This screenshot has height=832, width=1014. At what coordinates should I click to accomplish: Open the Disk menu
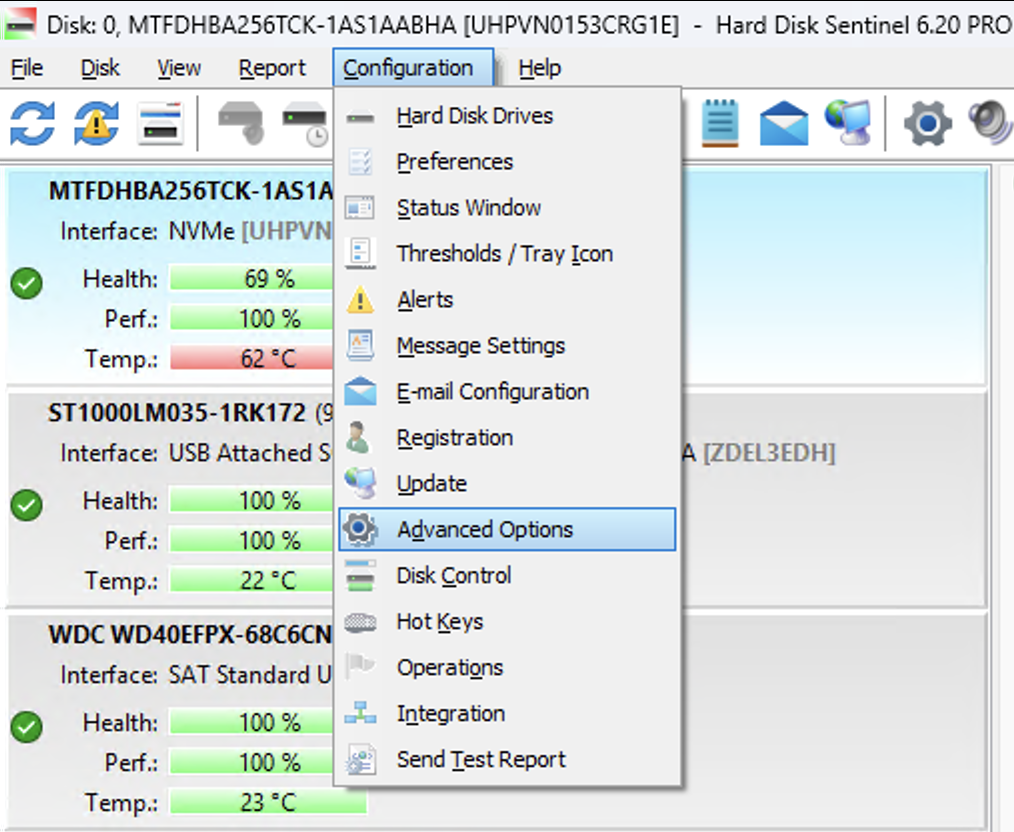coord(100,68)
